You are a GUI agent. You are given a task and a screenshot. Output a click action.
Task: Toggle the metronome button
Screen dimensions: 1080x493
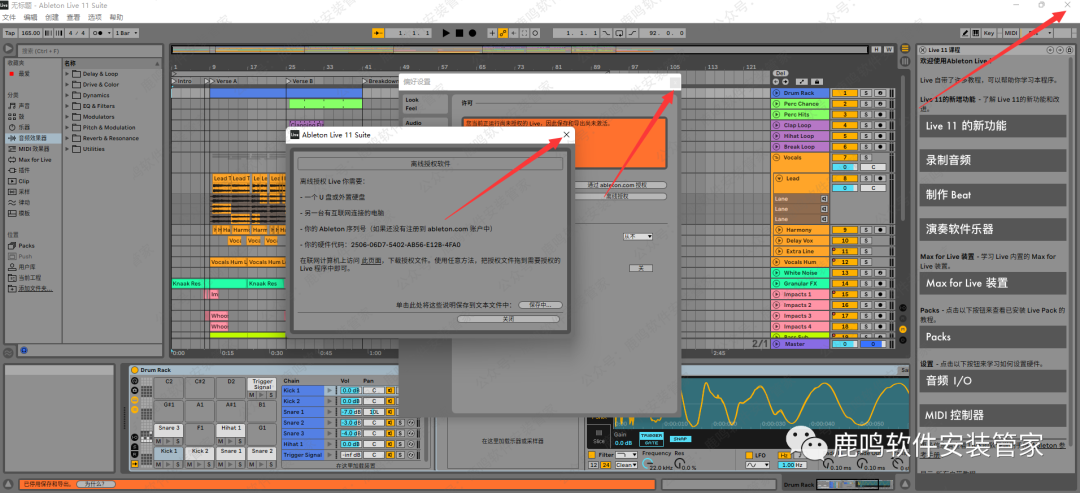(x=98, y=33)
